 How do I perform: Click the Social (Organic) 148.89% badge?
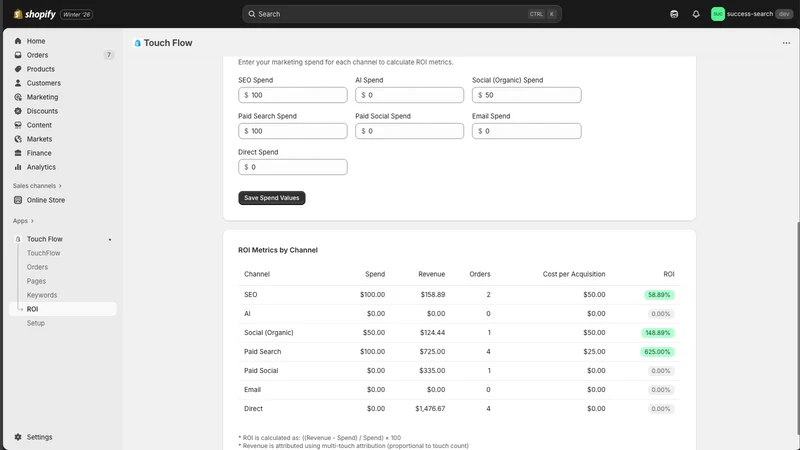click(x=658, y=333)
